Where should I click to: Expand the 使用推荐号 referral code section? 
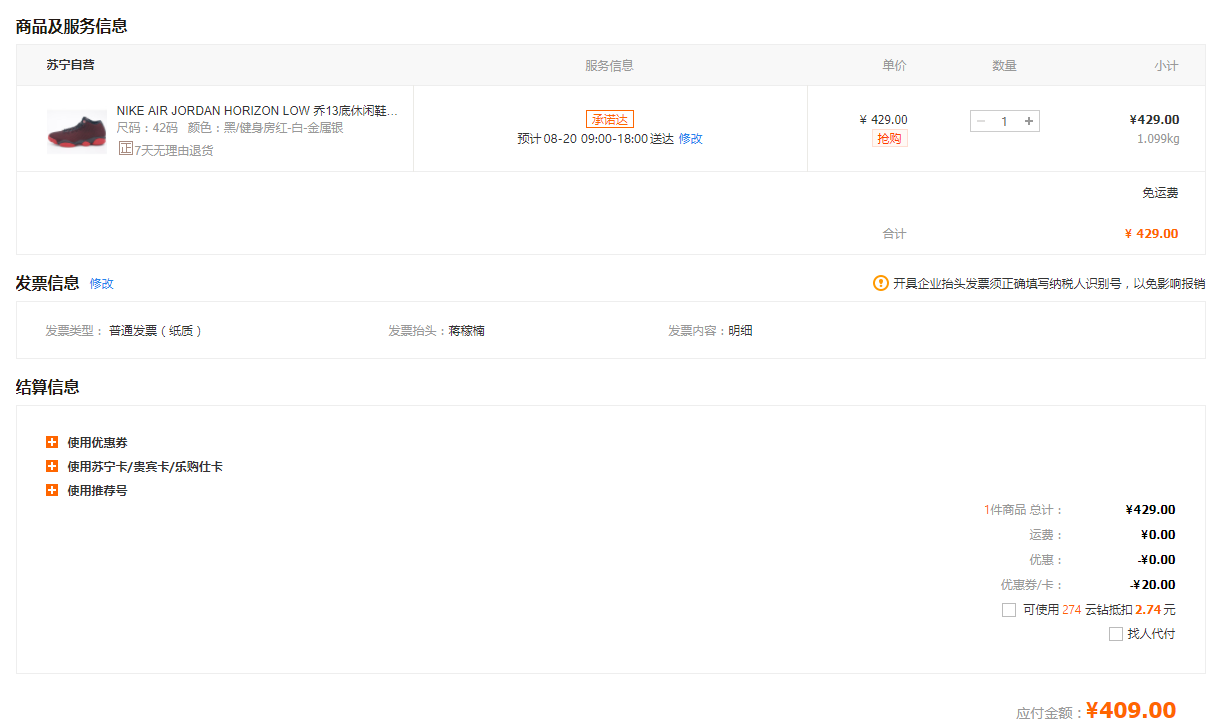52,490
